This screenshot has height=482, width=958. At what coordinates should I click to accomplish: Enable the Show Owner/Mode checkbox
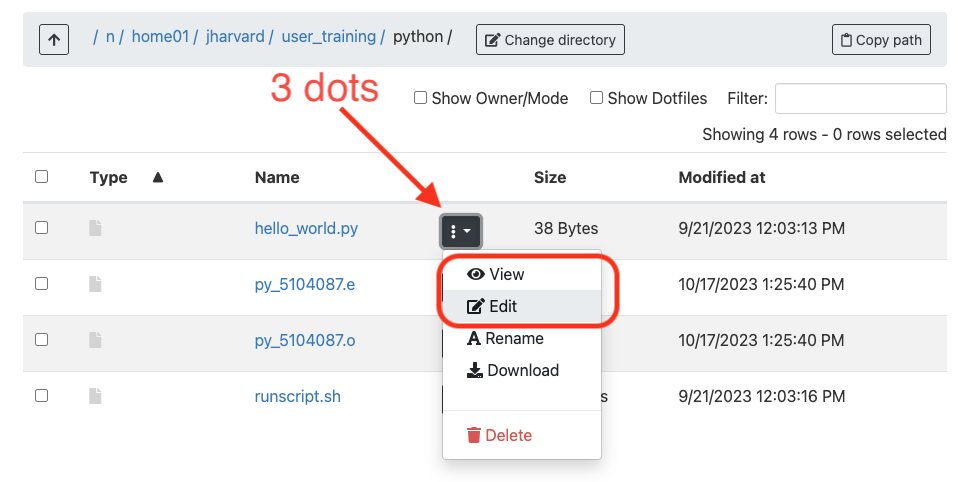pyautogui.click(x=421, y=98)
